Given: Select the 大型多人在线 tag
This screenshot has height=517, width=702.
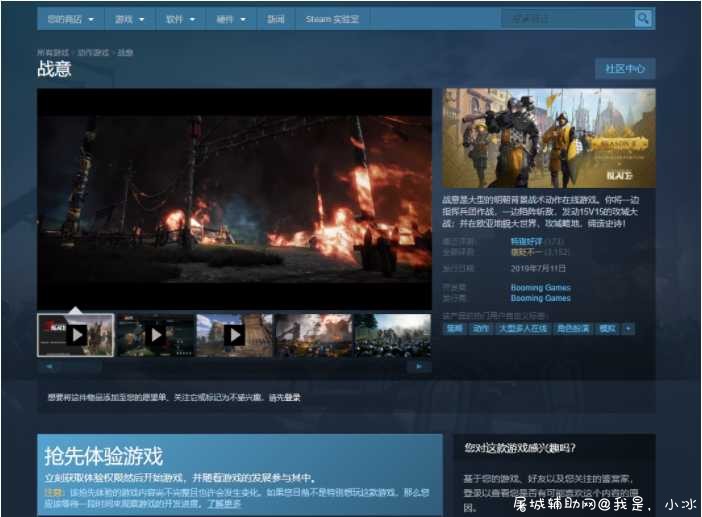Looking at the screenshot, I should pos(522,329).
